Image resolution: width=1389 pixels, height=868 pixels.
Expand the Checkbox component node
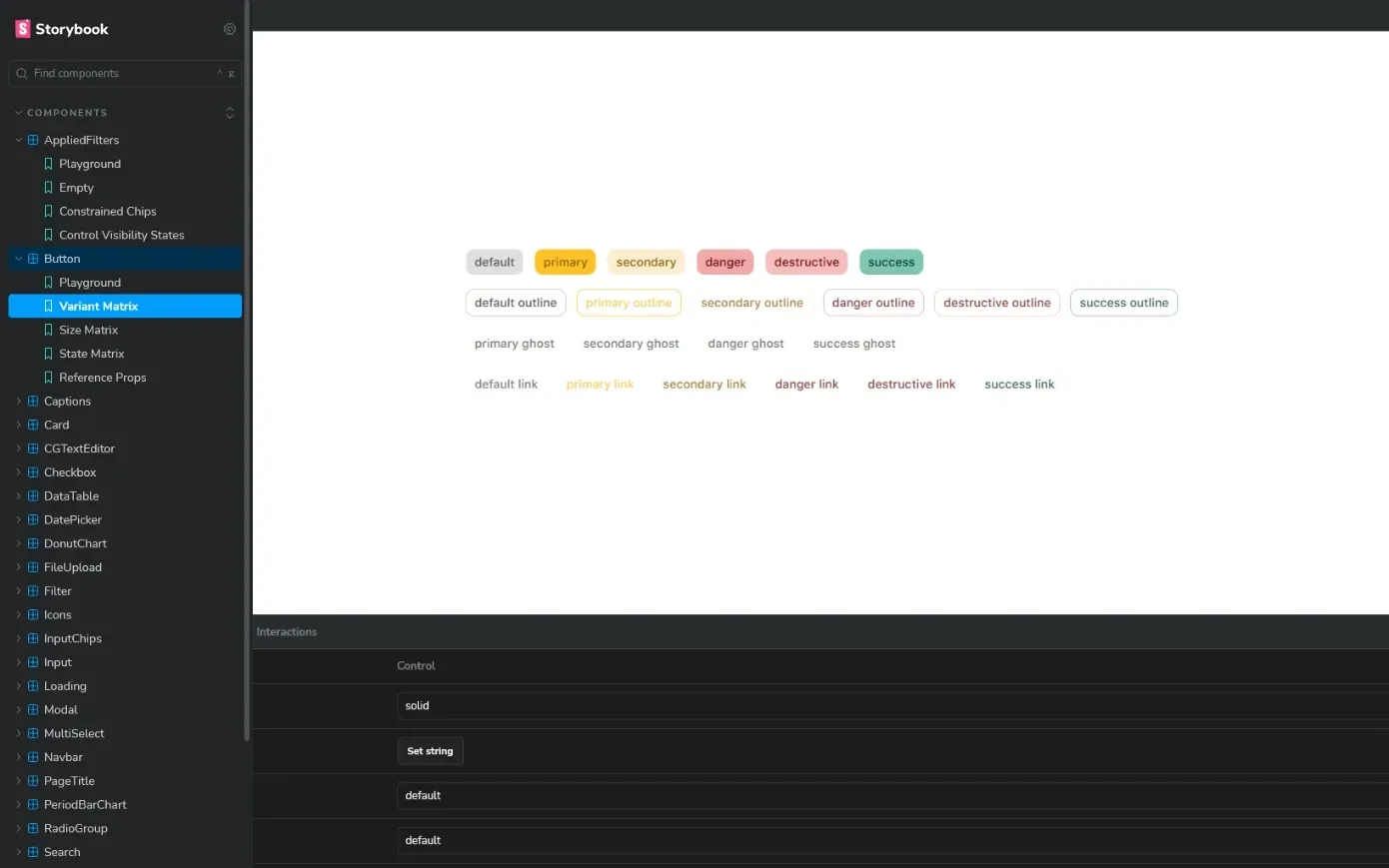coord(18,472)
